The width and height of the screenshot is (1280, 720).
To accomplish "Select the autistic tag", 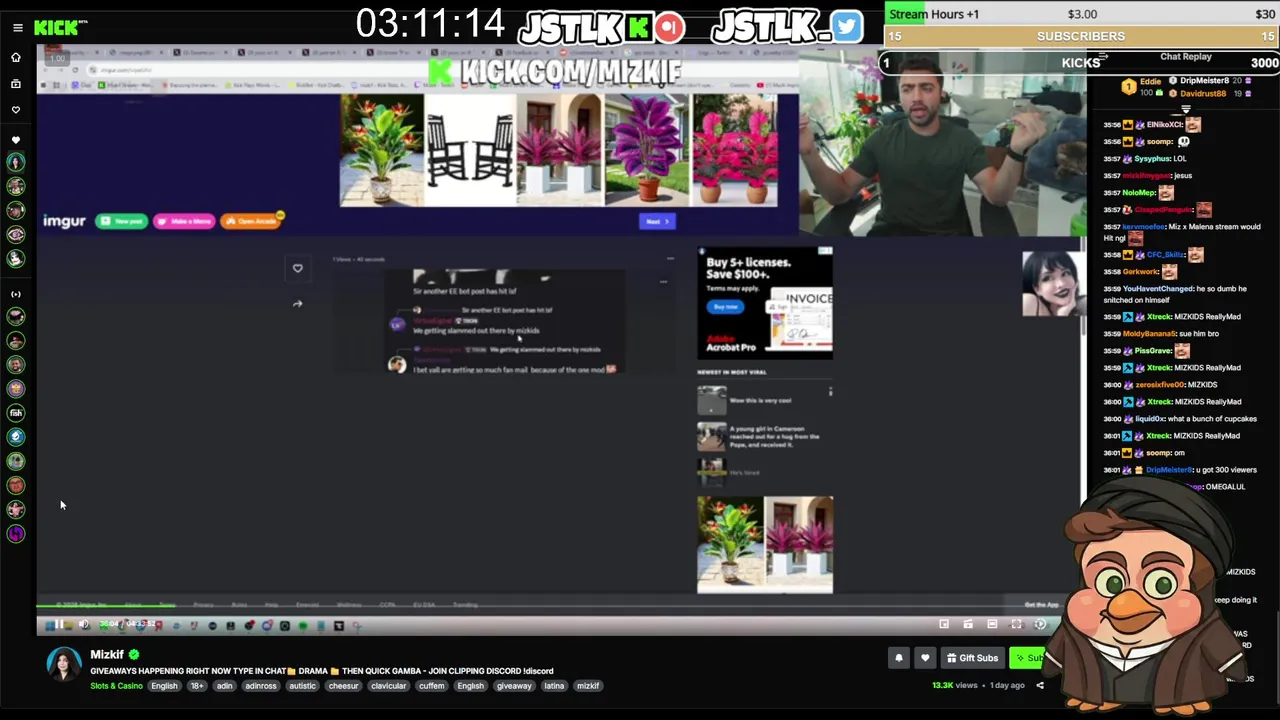I will coord(302,686).
